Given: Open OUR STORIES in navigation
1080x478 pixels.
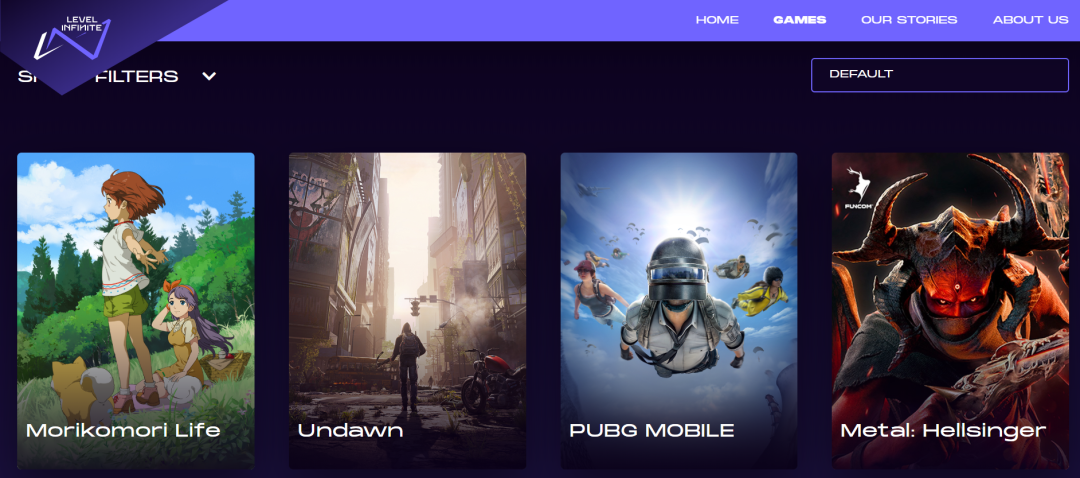Looking at the screenshot, I should coord(909,20).
